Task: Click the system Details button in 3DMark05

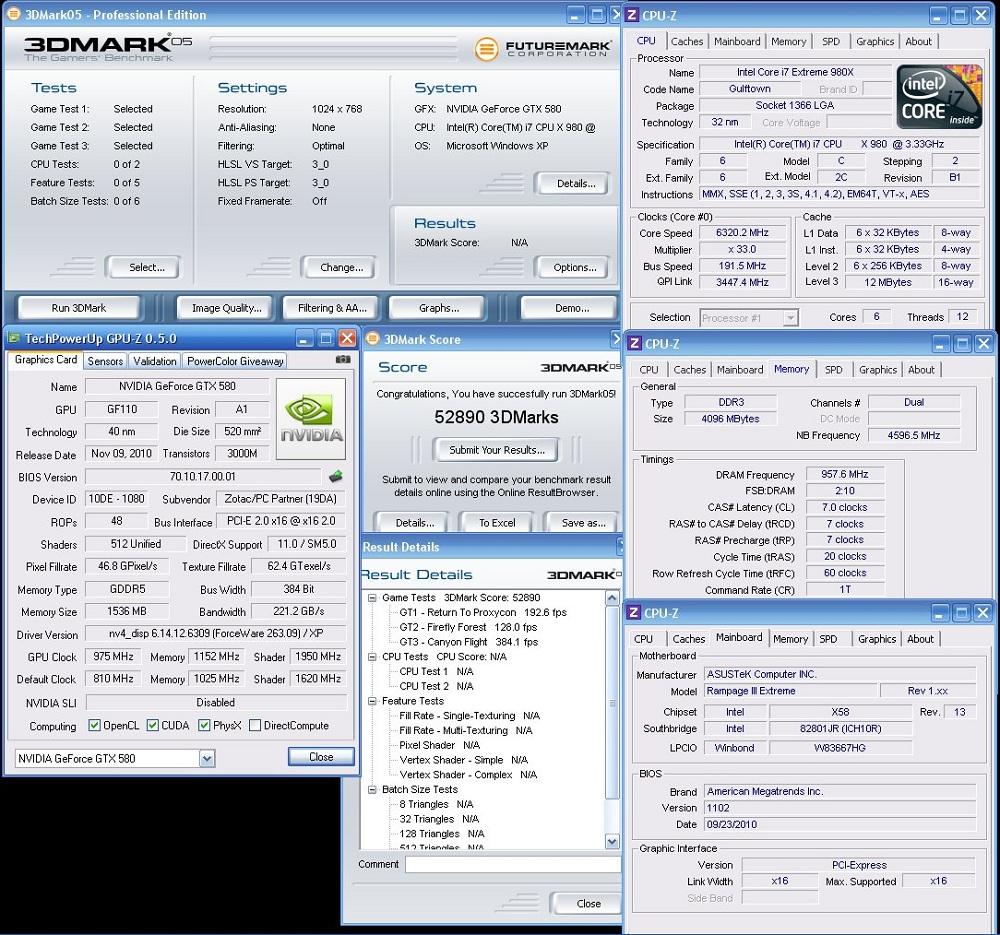Action: [x=575, y=183]
